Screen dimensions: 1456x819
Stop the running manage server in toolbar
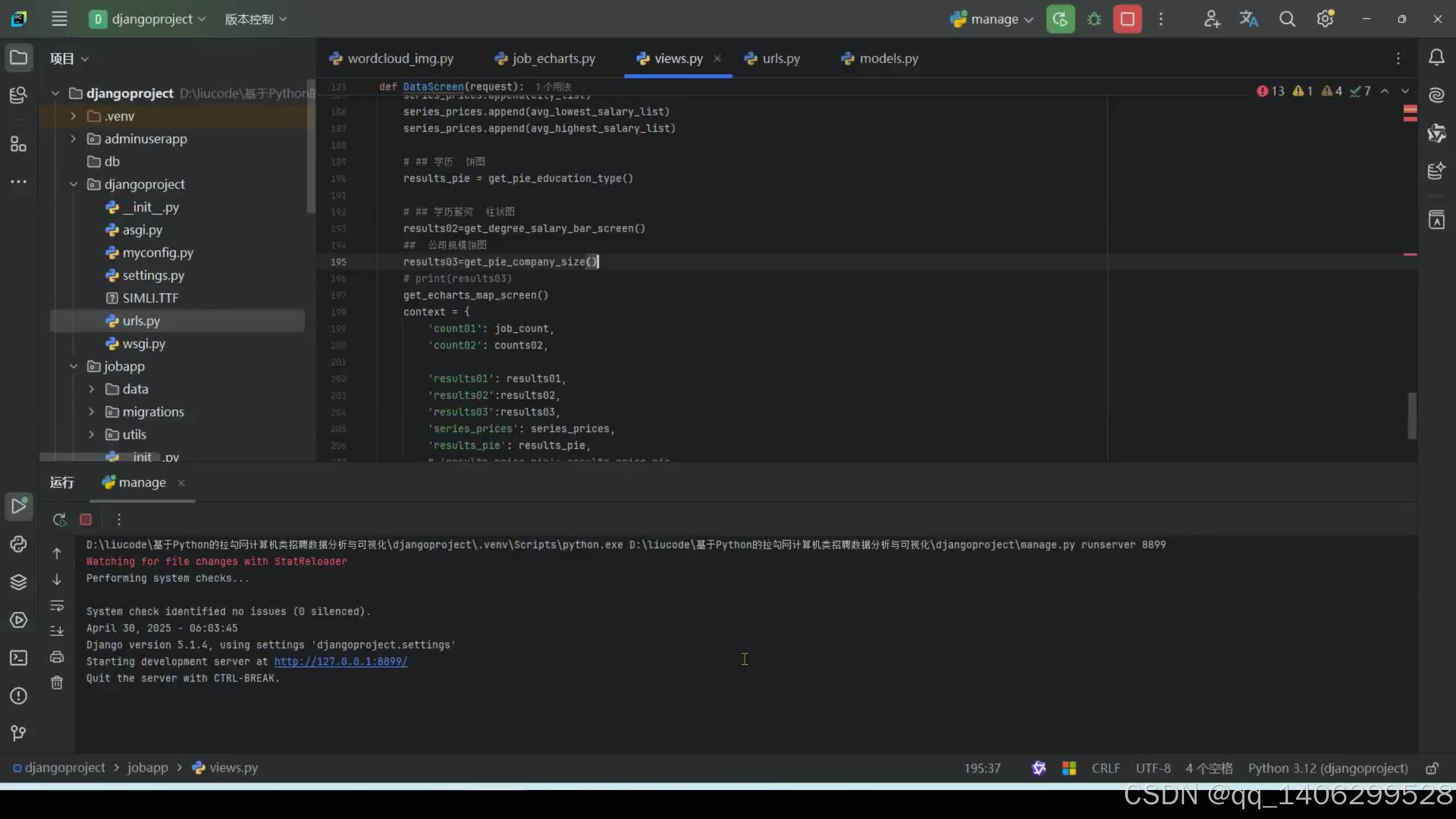1127,19
